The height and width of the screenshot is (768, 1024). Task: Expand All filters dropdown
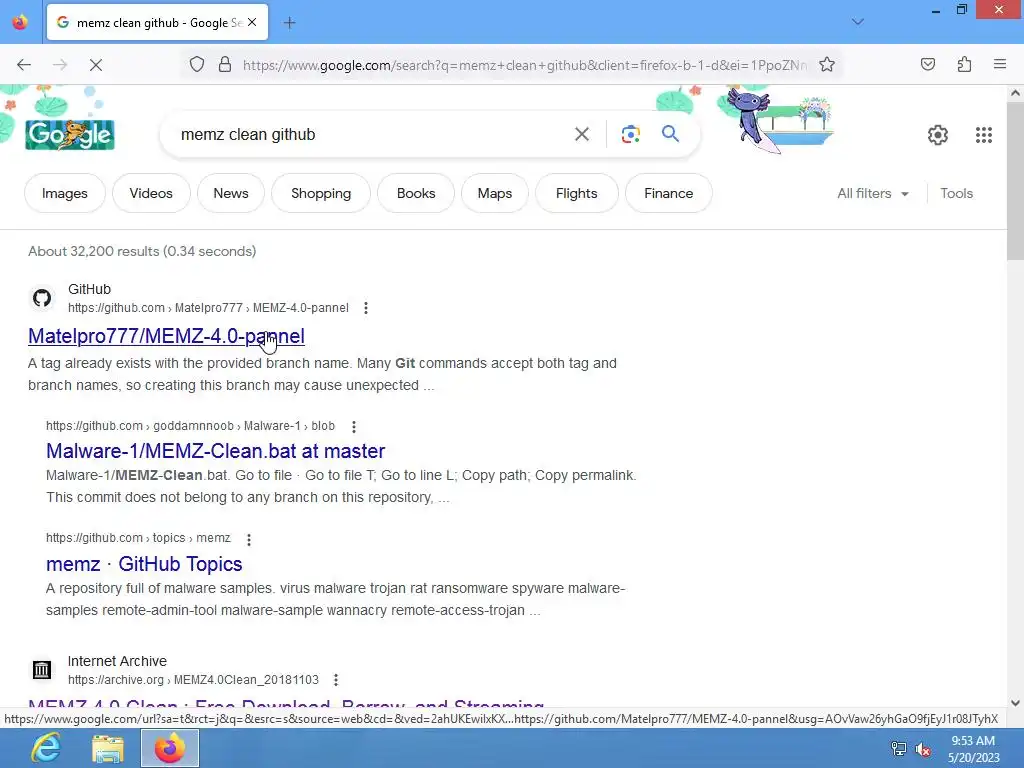[872, 193]
